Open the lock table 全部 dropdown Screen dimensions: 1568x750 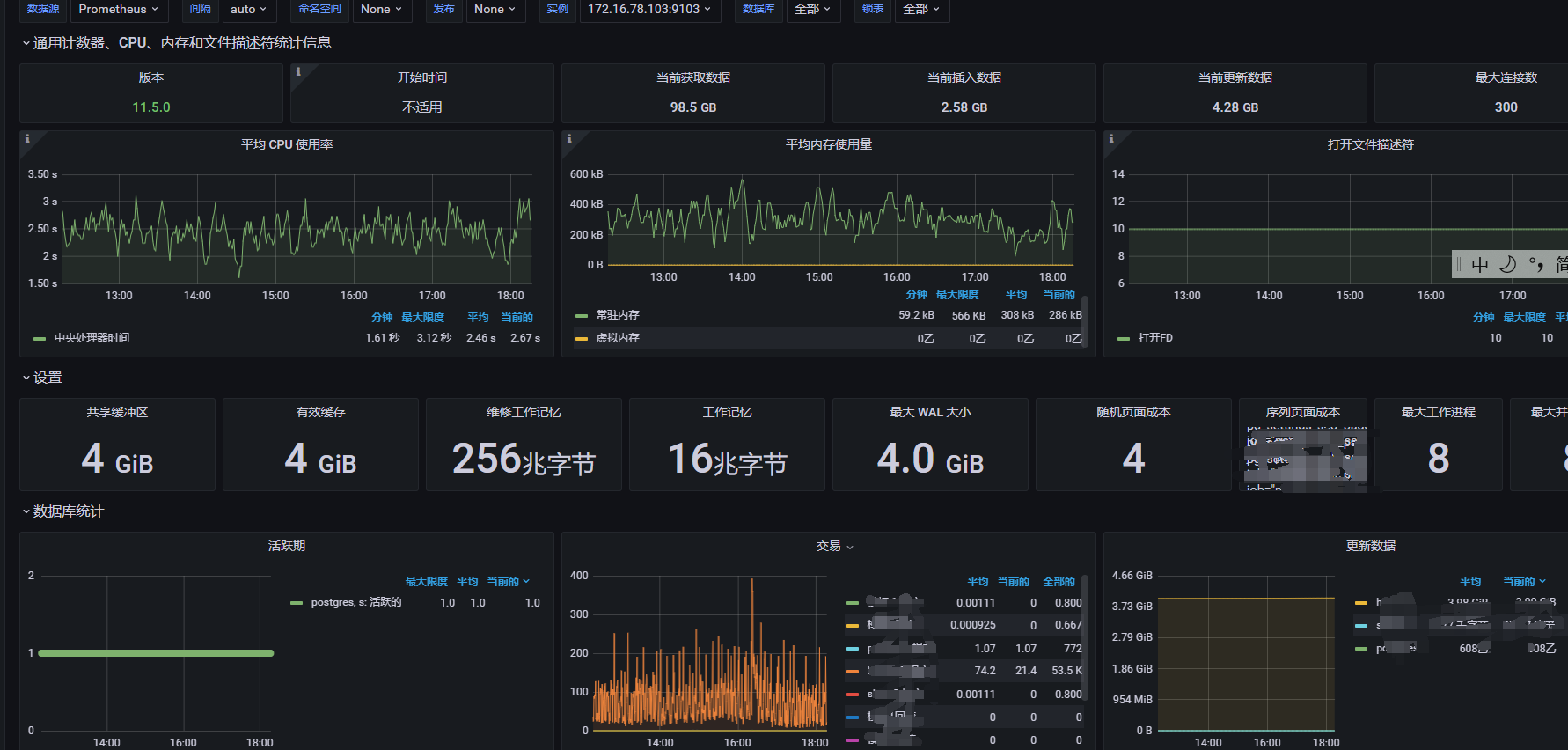click(921, 10)
